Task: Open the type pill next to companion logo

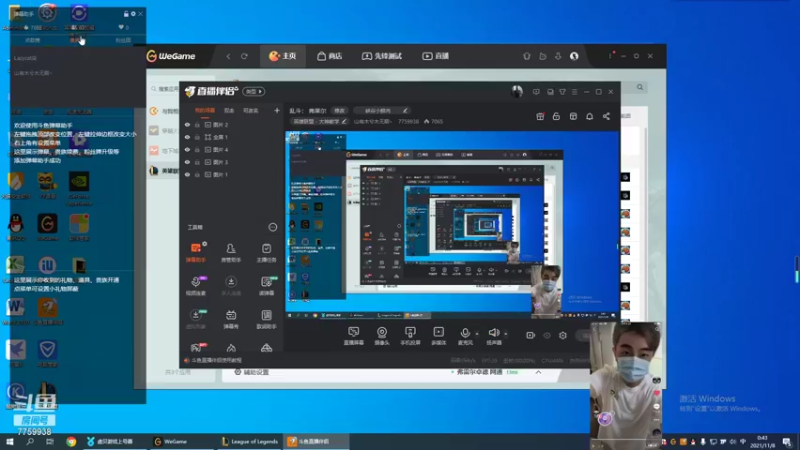Action: tap(254, 91)
